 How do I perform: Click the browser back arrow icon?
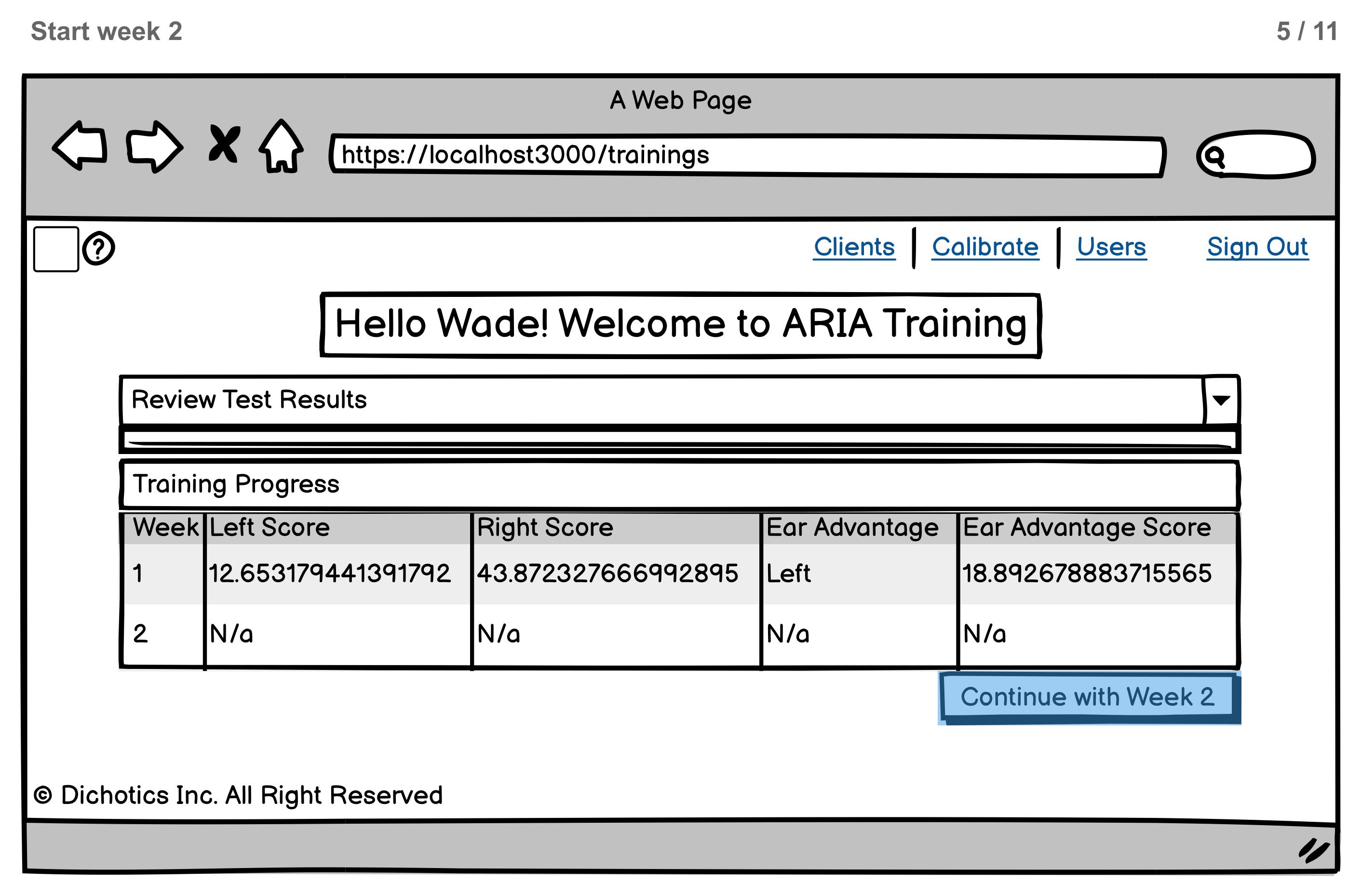pos(80,146)
